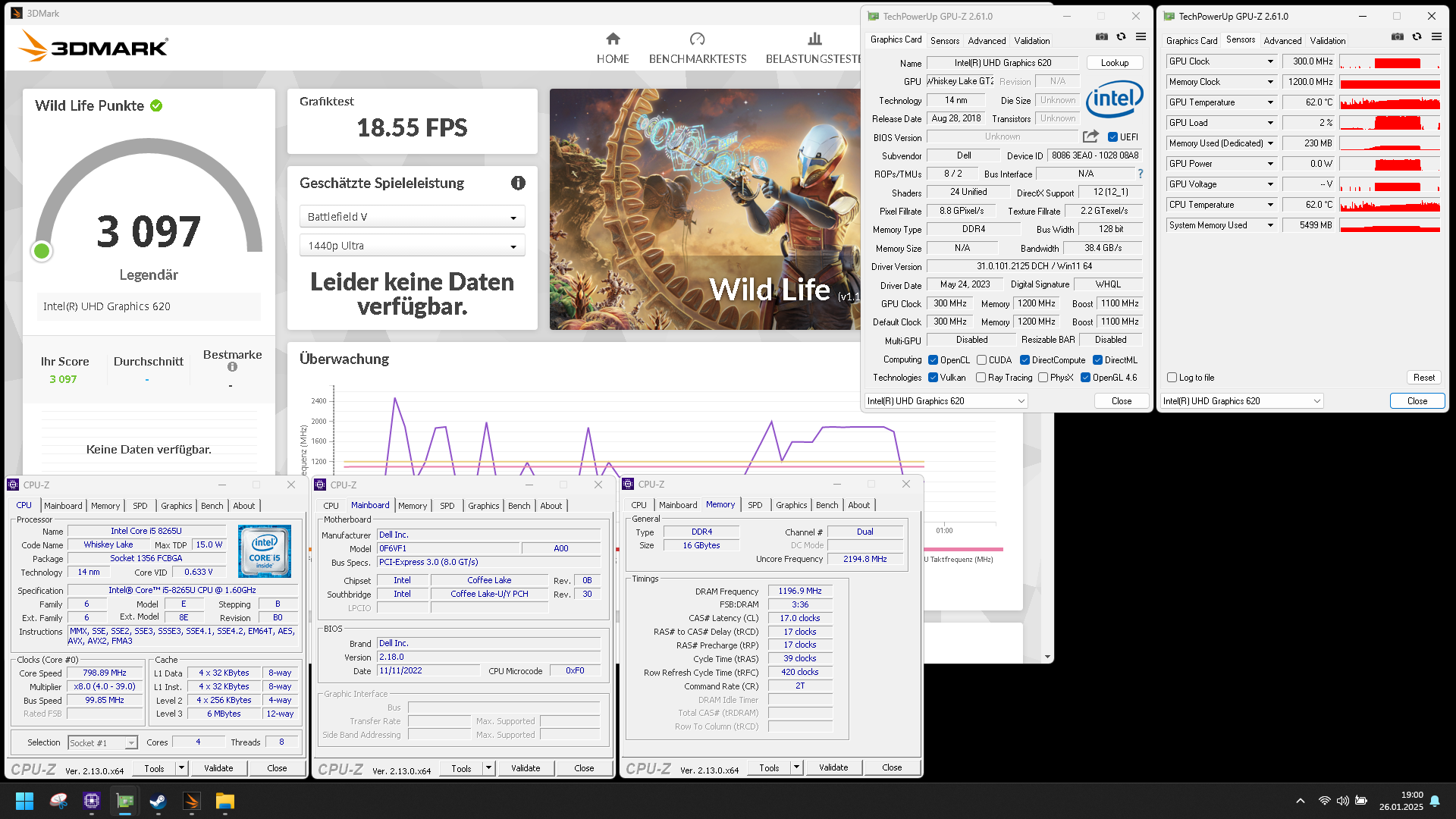The width and height of the screenshot is (1456, 819).
Task: Expand System Memory Used sensor dropdown
Action: coord(1270,225)
